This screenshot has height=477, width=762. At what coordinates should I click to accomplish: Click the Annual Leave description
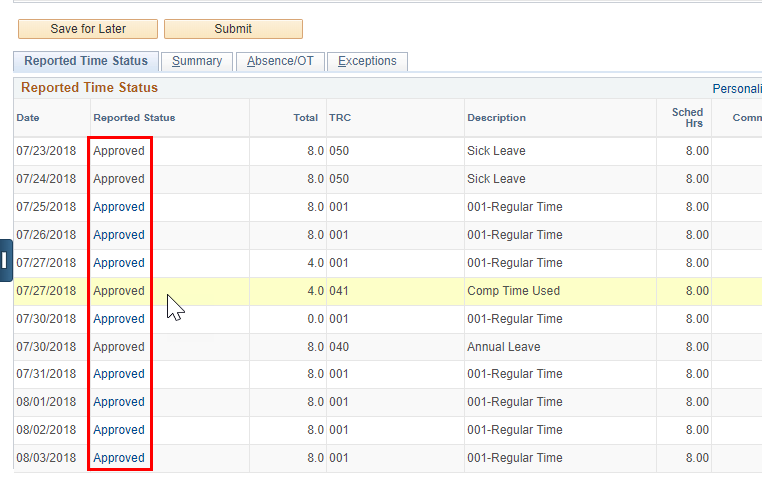(x=504, y=347)
